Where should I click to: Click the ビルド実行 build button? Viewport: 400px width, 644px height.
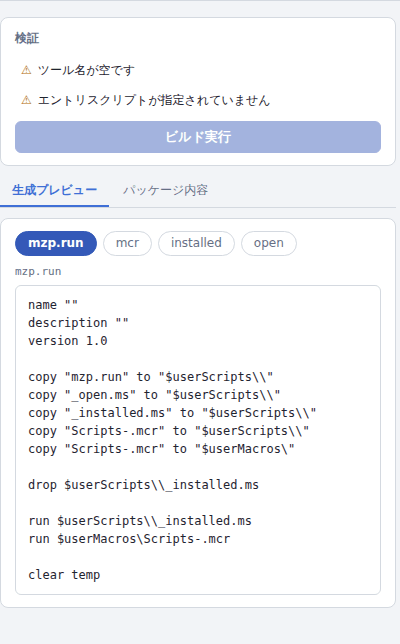tap(198, 137)
